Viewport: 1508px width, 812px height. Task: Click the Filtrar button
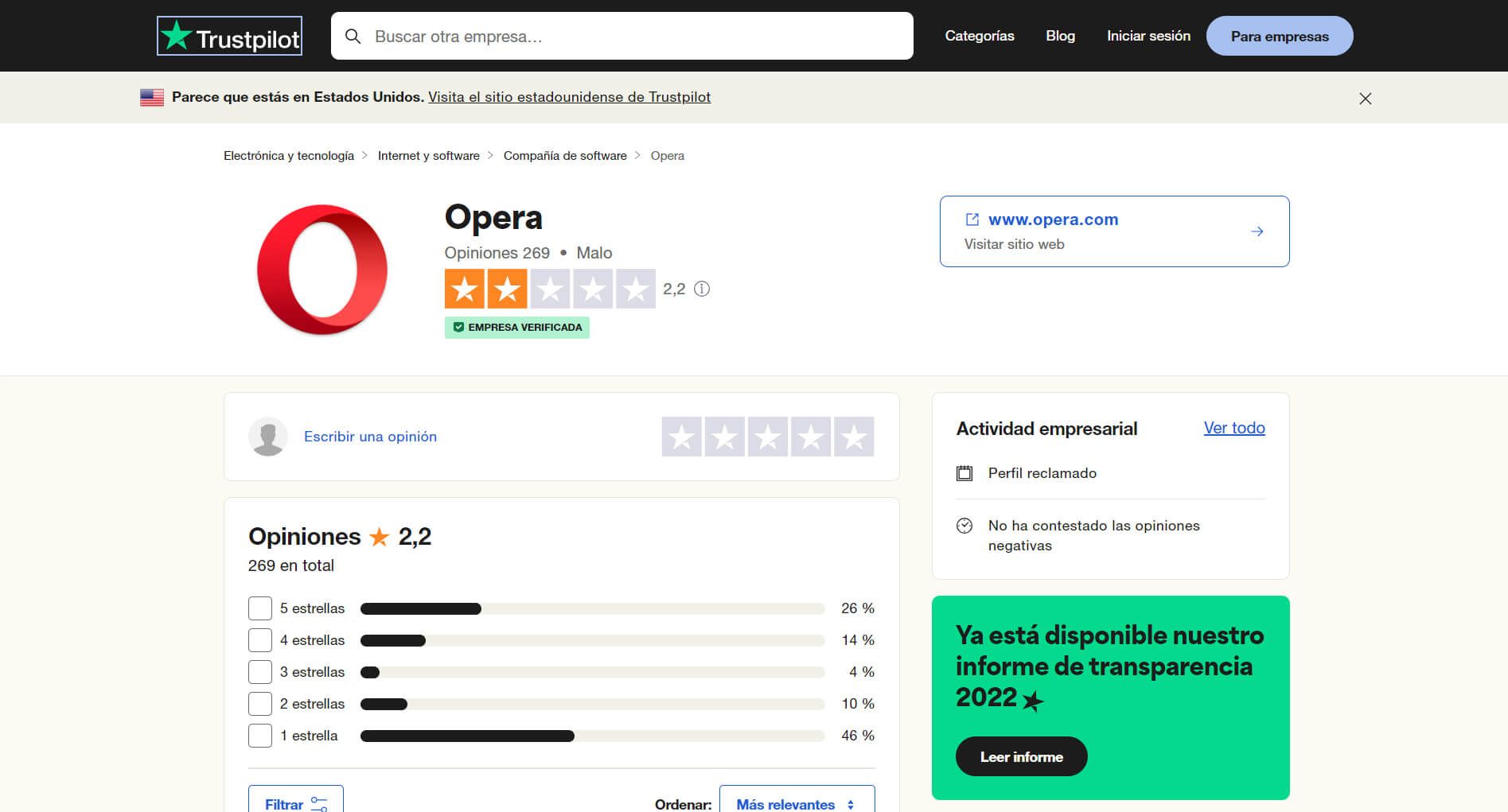click(296, 799)
